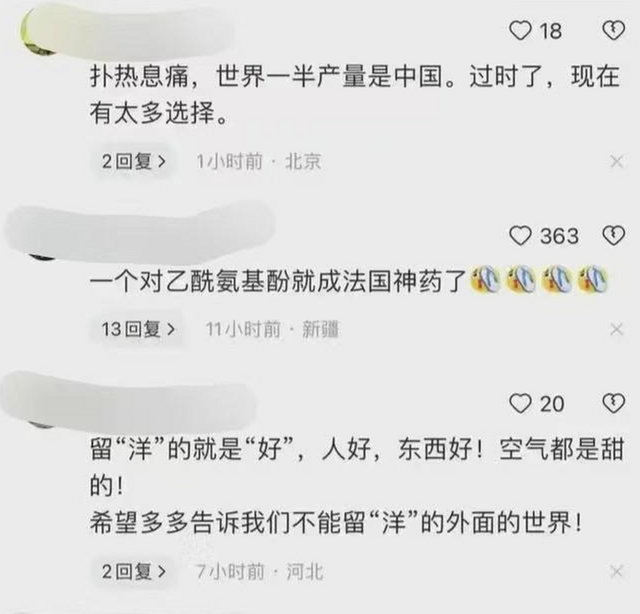Select comment starting with 留“洋”的就是“好”
Screen dimensions: 640x614
tap(357, 486)
